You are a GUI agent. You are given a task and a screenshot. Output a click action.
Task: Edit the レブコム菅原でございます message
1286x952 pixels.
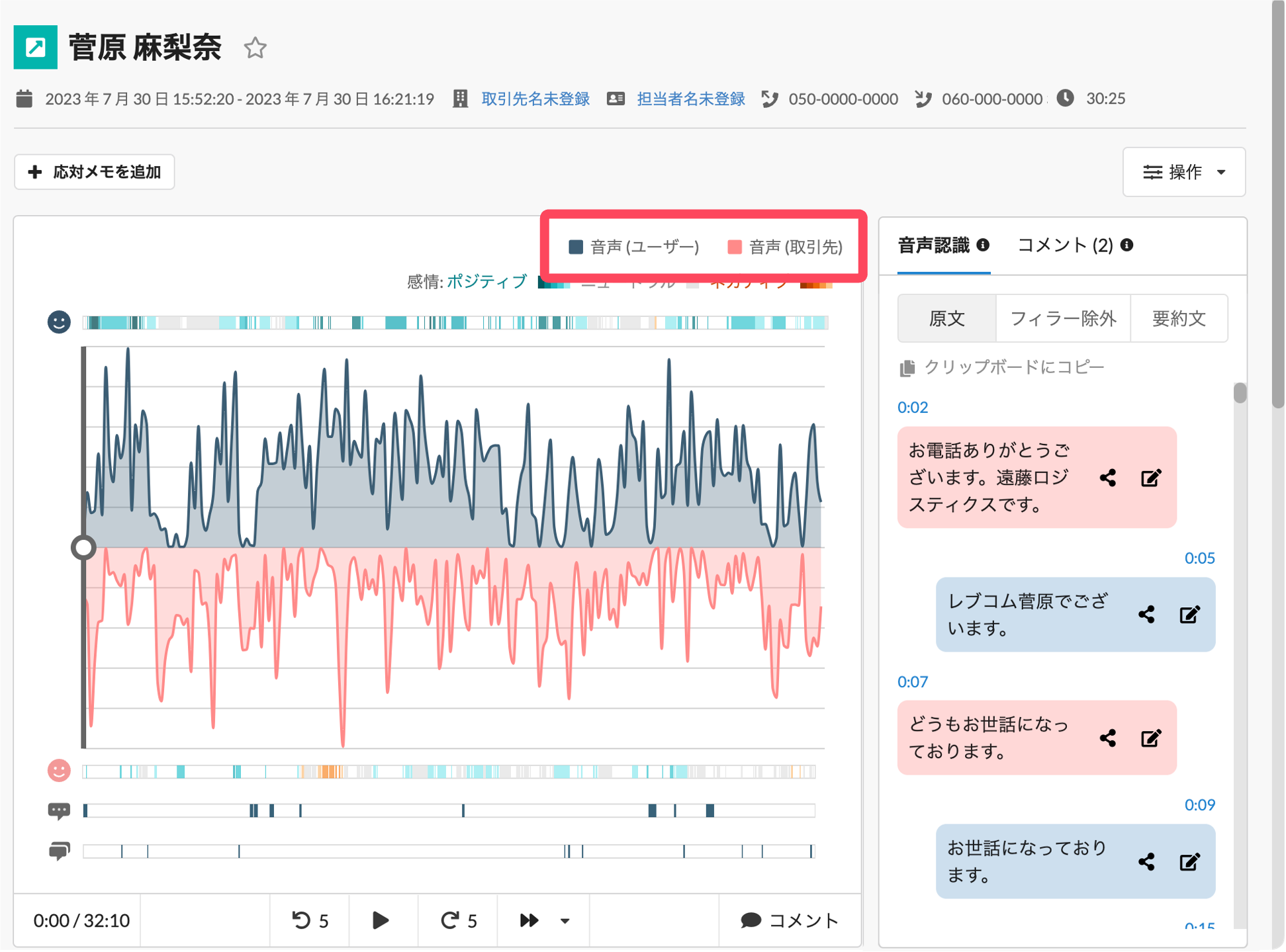(1189, 615)
